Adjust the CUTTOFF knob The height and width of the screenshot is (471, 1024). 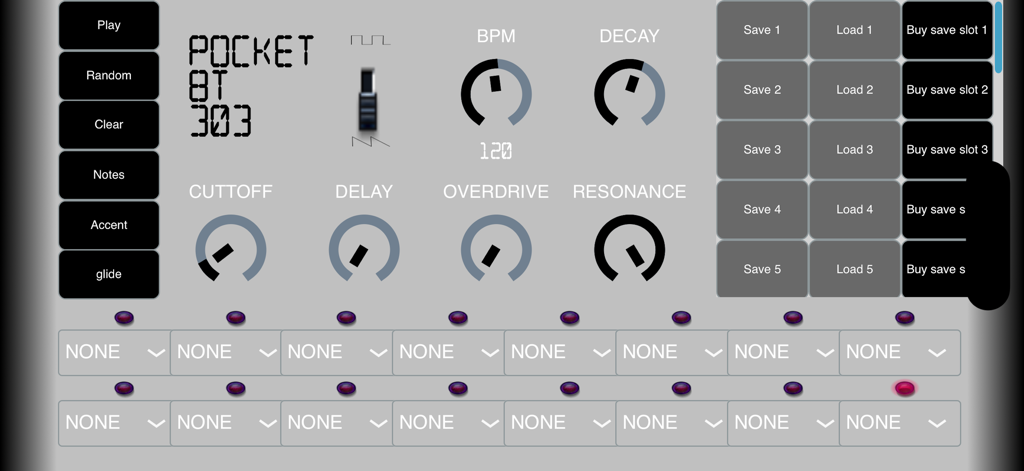point(231,249)
